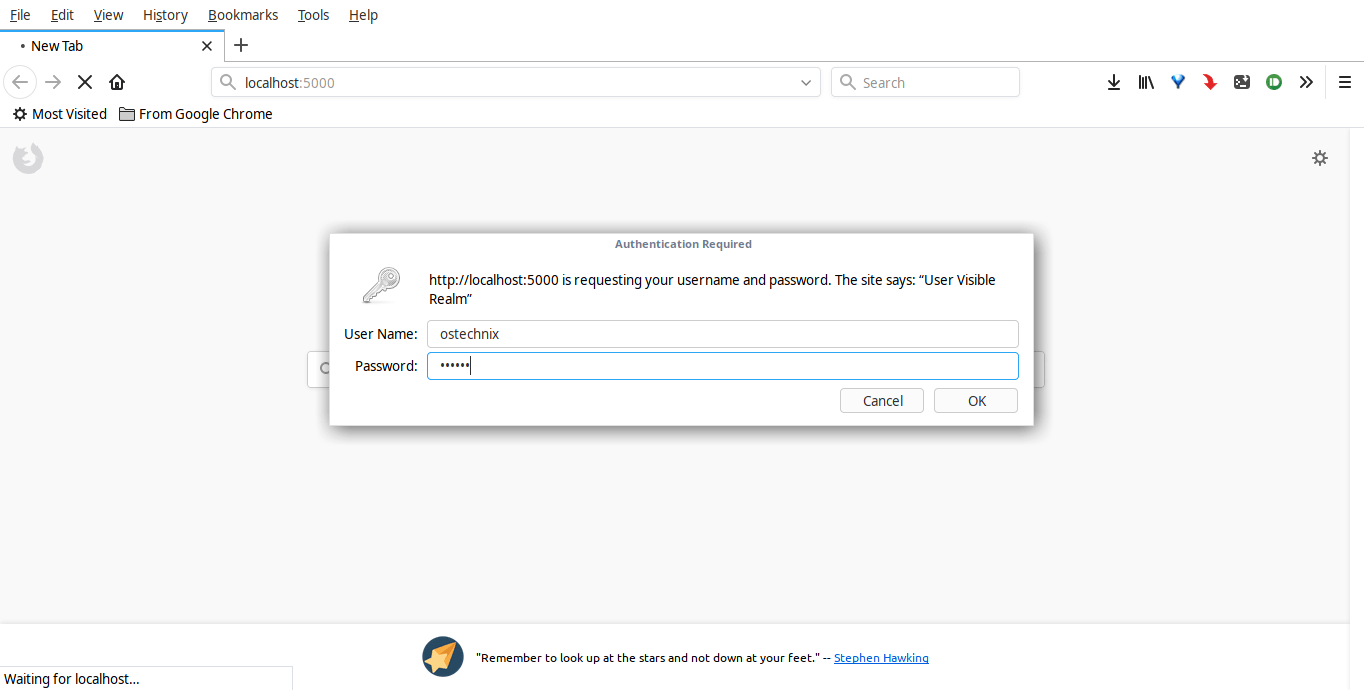Open a new tab with plus button

(241, 45)
